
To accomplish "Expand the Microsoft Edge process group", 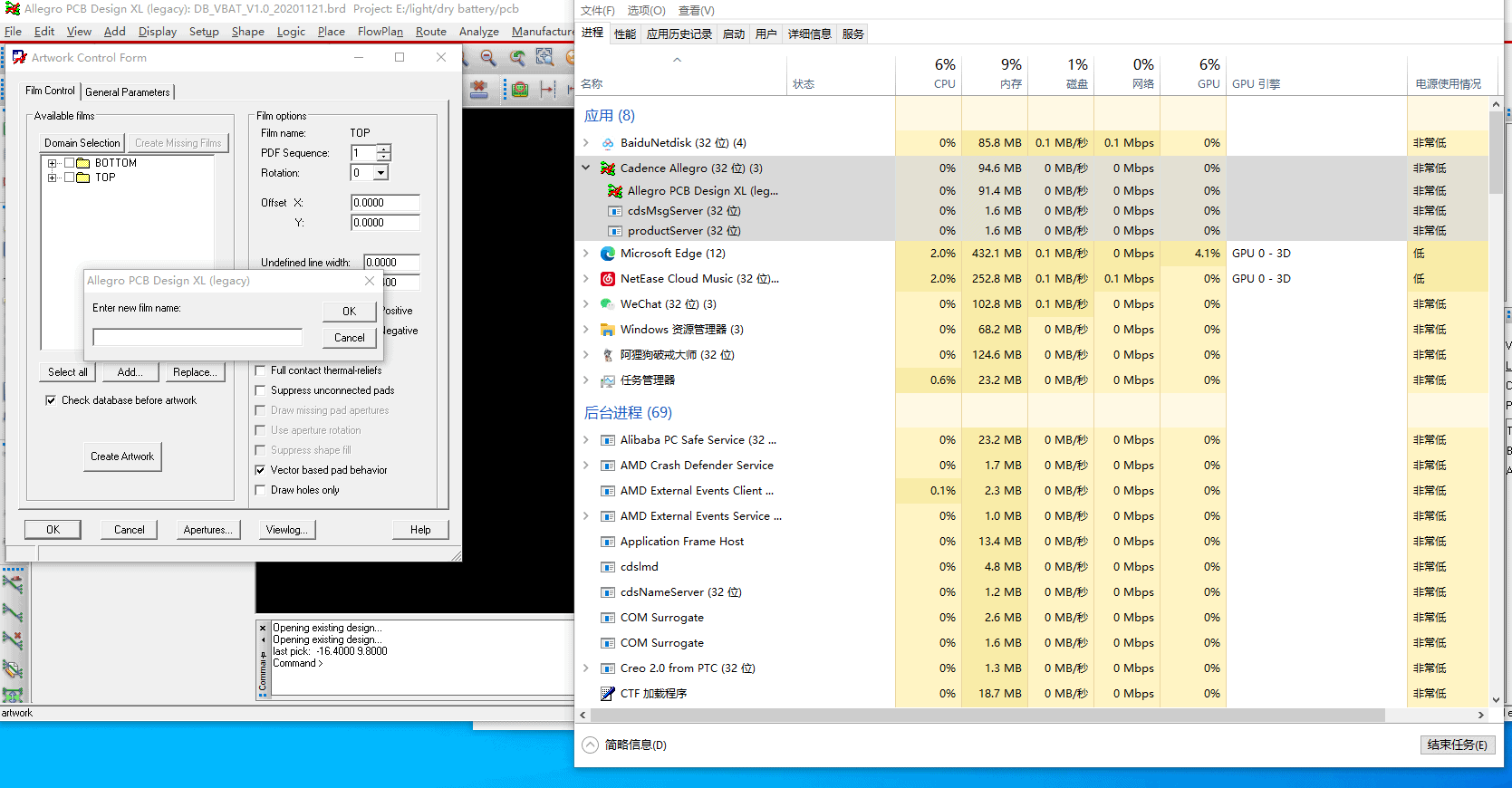I will click(x=586, y=254).
